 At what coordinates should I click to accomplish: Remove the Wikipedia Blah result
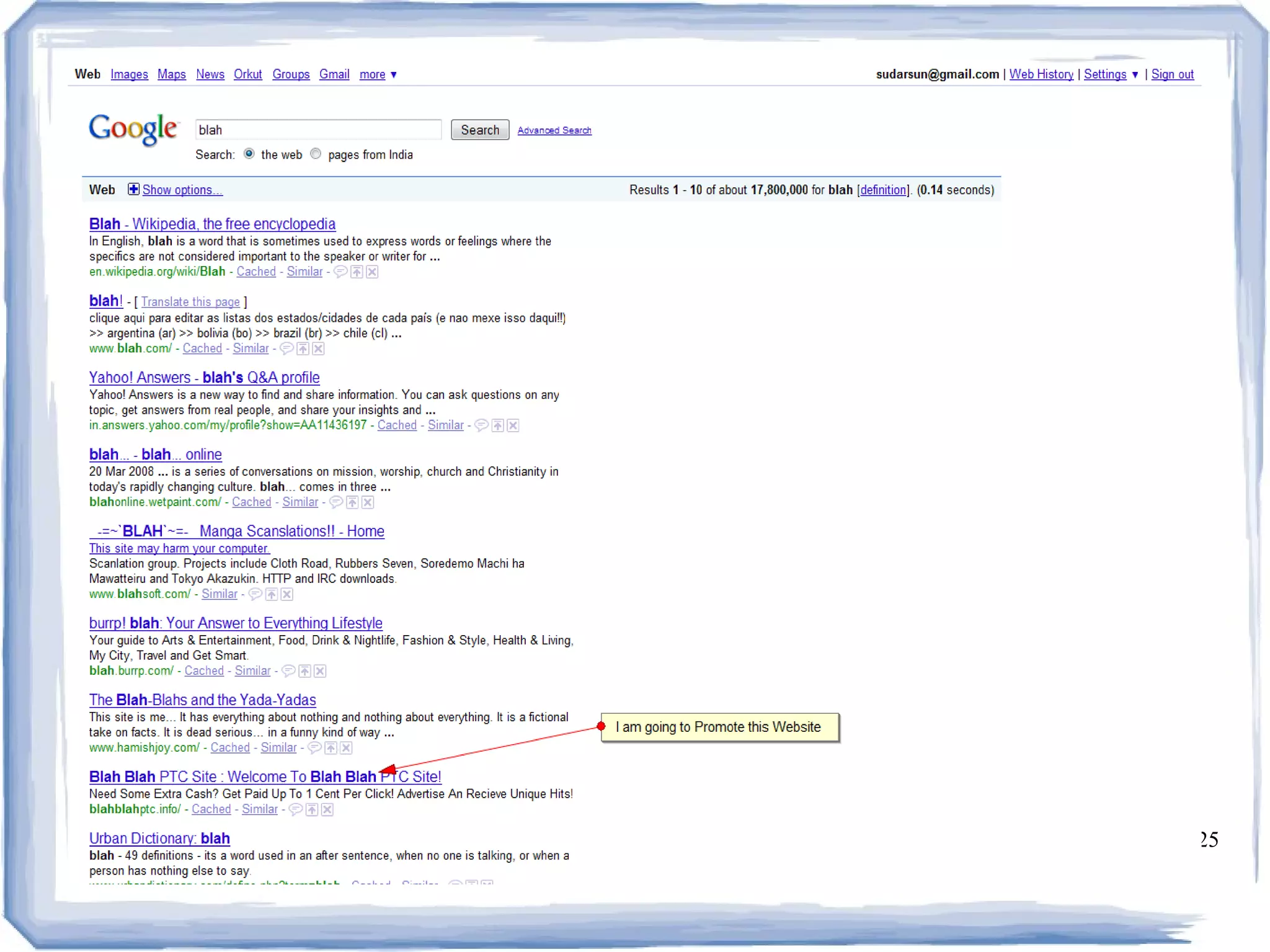pyautogui.click(x=372, y=272)
